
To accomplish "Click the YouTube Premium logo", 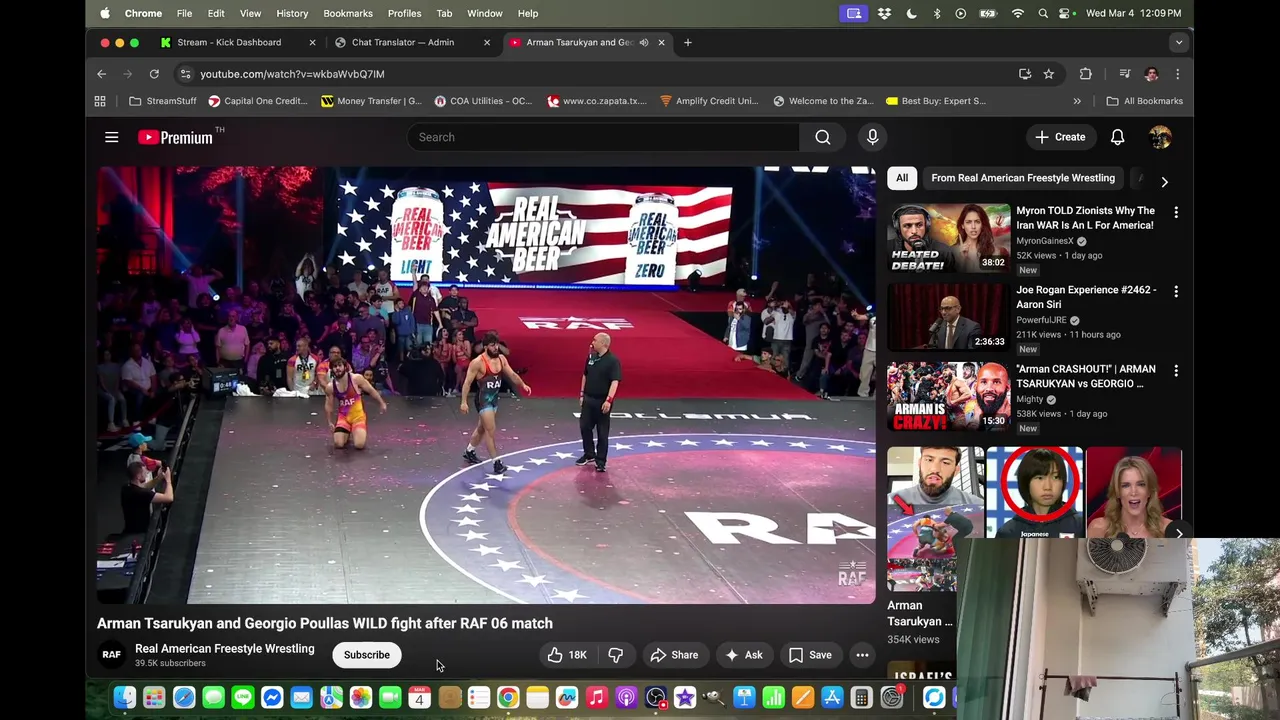I will 175,137.
